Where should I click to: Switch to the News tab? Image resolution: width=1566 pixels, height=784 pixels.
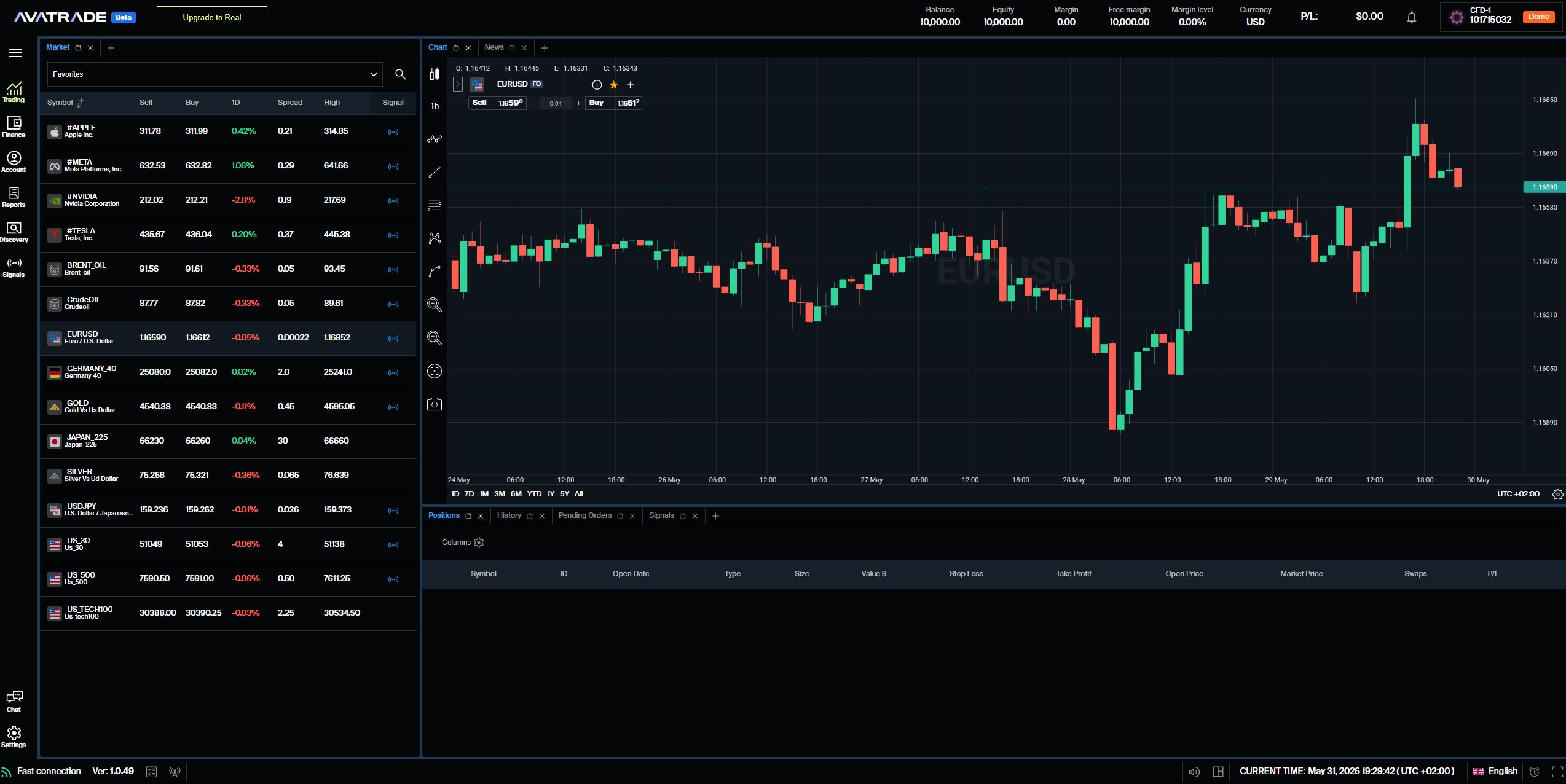coord(494,47)
